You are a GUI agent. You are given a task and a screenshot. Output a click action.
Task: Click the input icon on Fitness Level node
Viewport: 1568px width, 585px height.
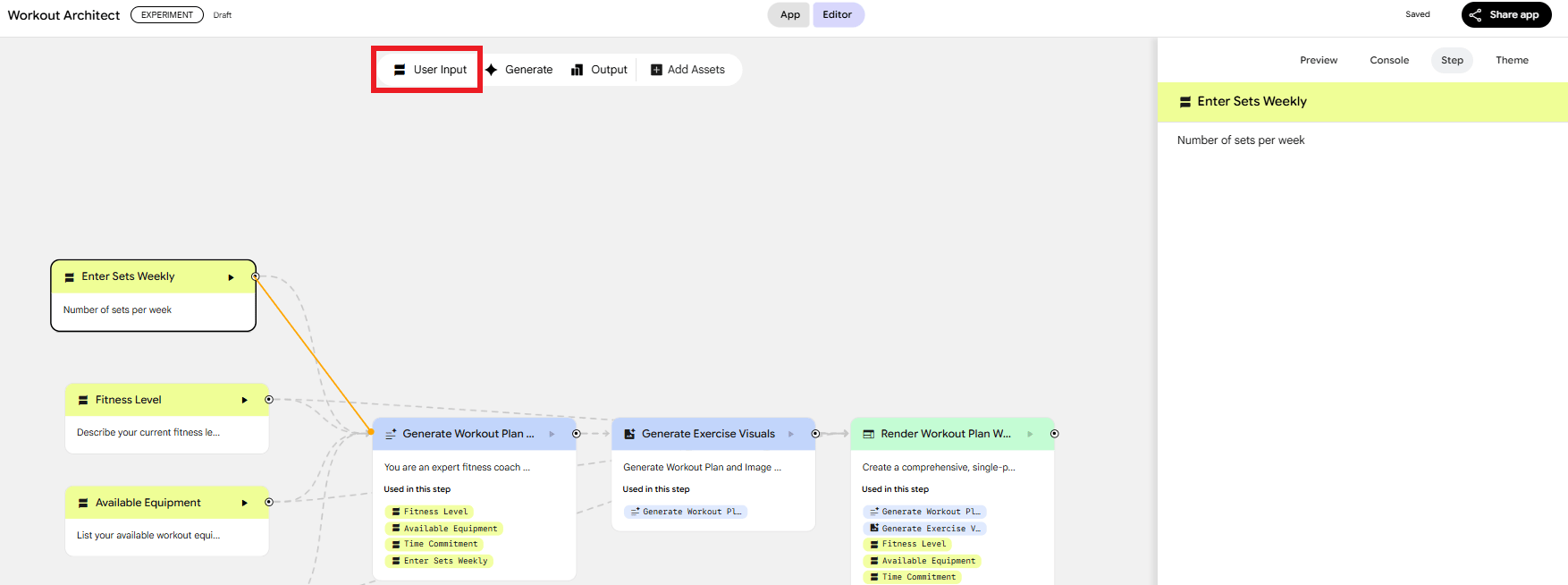click(83, 401)
